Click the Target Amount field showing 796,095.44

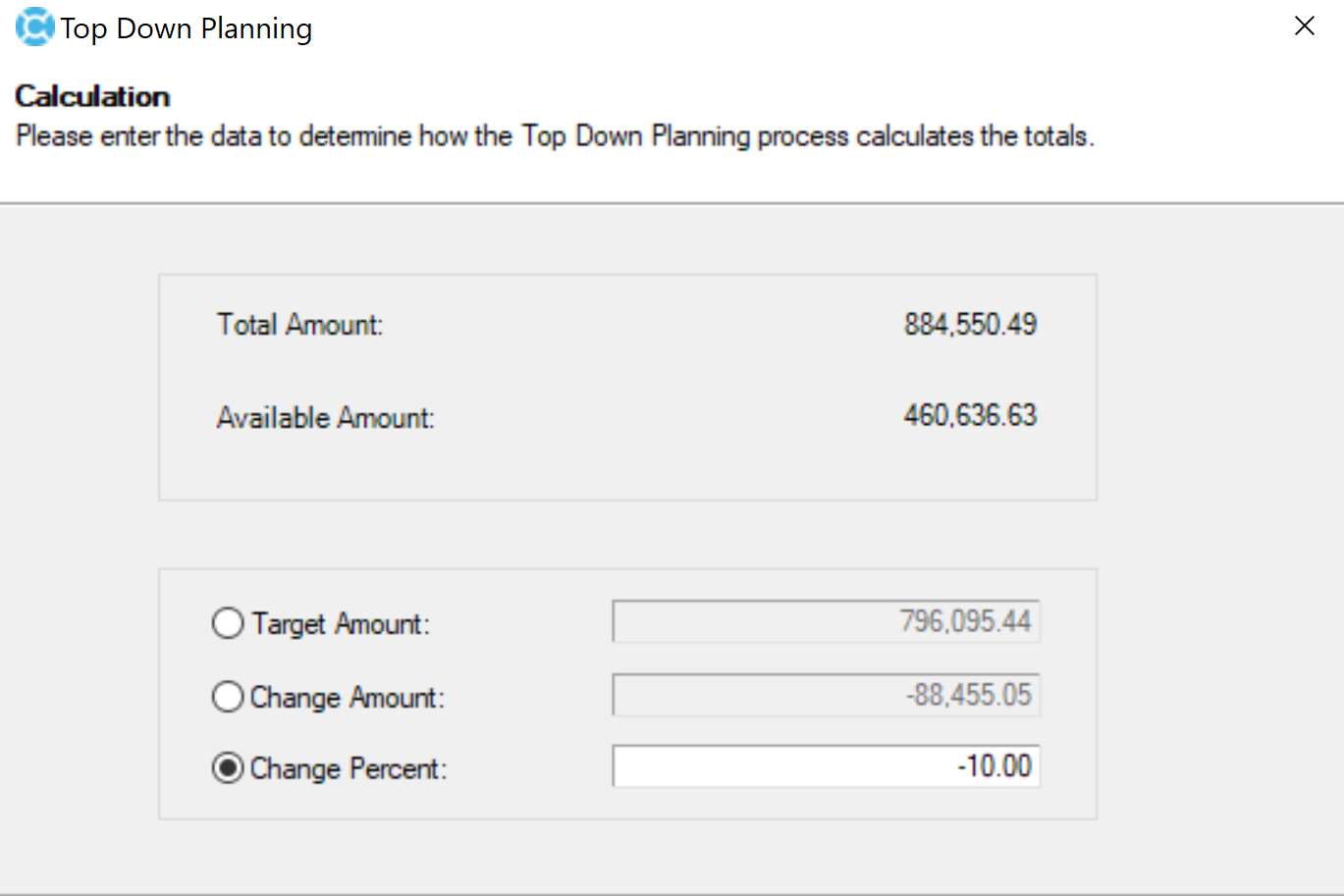[x=826, y=621]
